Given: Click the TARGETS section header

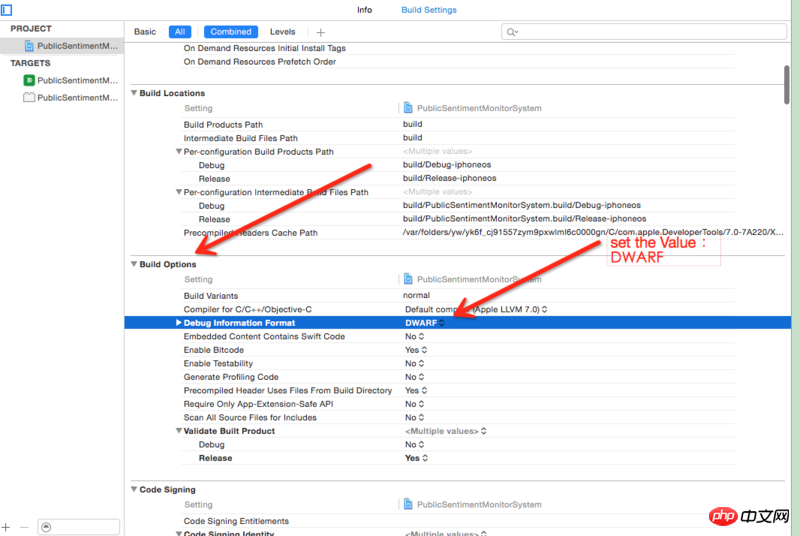Looking at the screenshot, I should click(30, 63).
